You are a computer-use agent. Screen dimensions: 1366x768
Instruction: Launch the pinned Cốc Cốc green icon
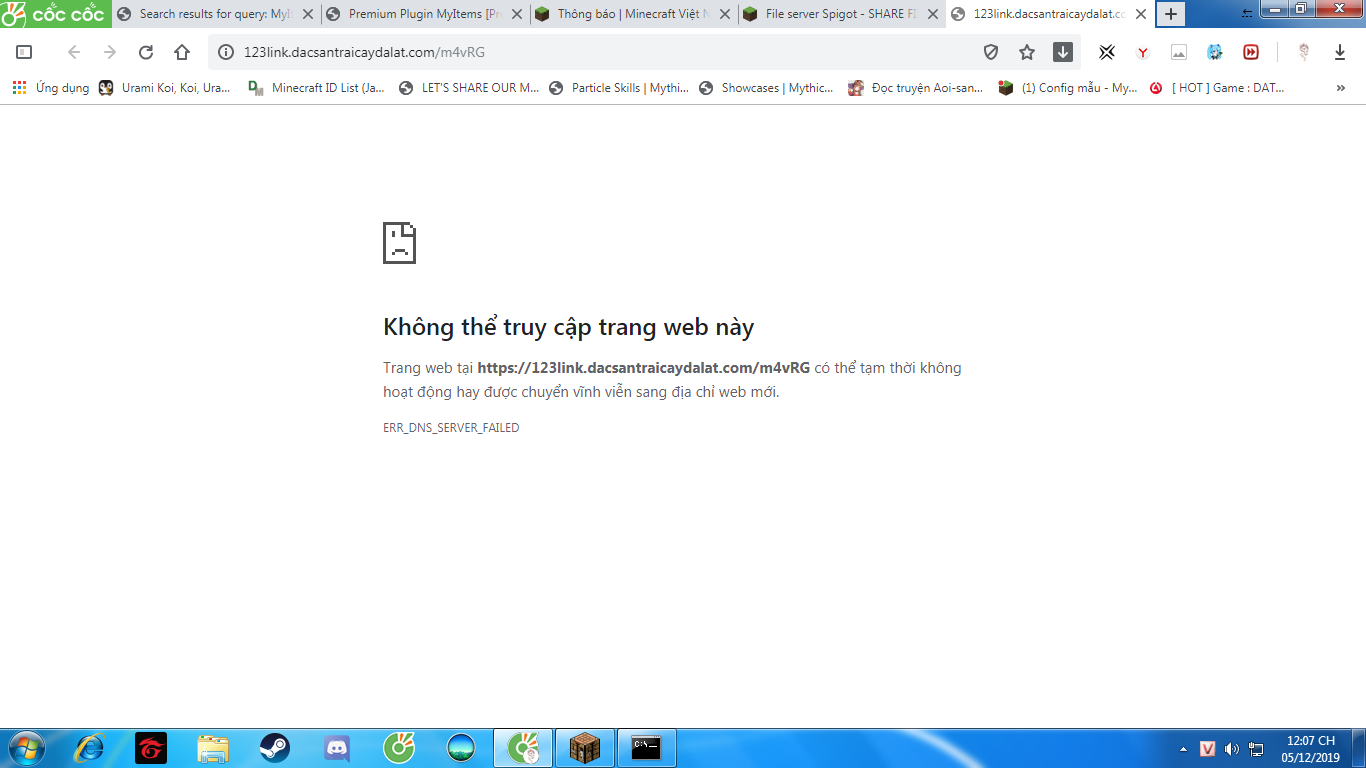point(399,748)
